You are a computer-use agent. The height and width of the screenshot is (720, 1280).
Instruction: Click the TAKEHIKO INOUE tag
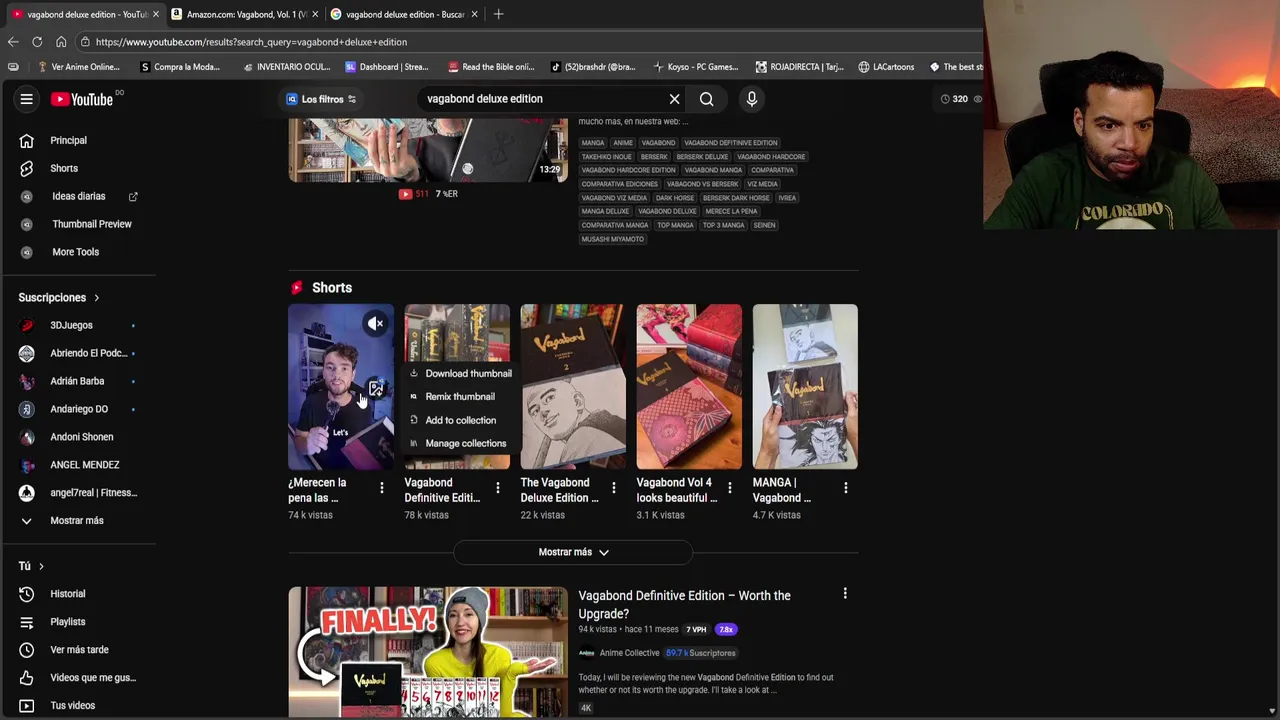[607, 157]
